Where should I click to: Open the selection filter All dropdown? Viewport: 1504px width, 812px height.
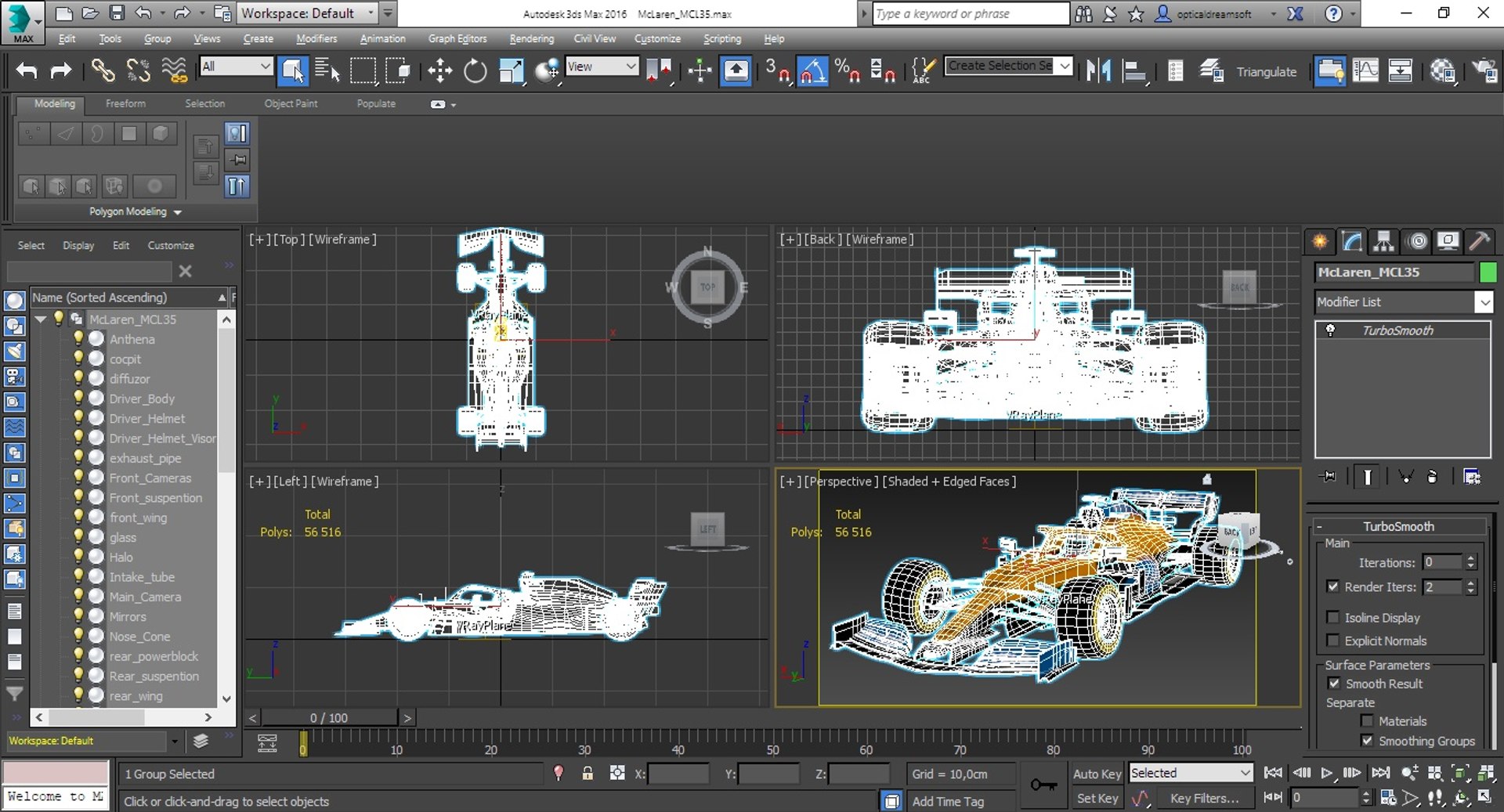236,67
